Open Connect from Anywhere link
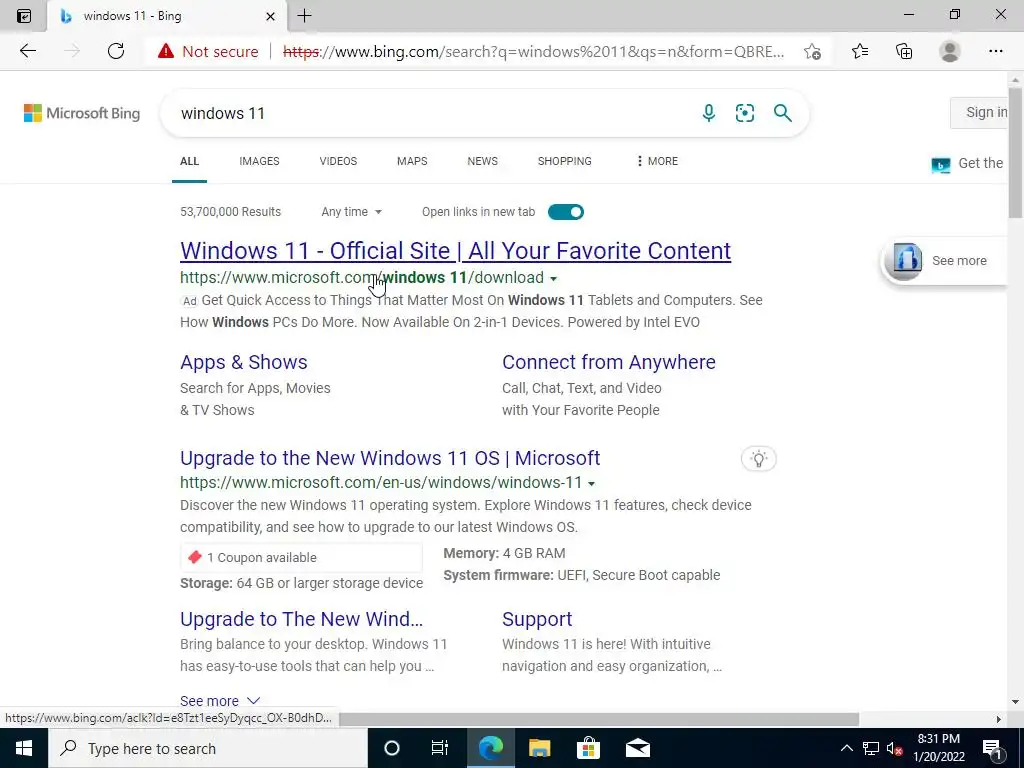 [609, 362]
